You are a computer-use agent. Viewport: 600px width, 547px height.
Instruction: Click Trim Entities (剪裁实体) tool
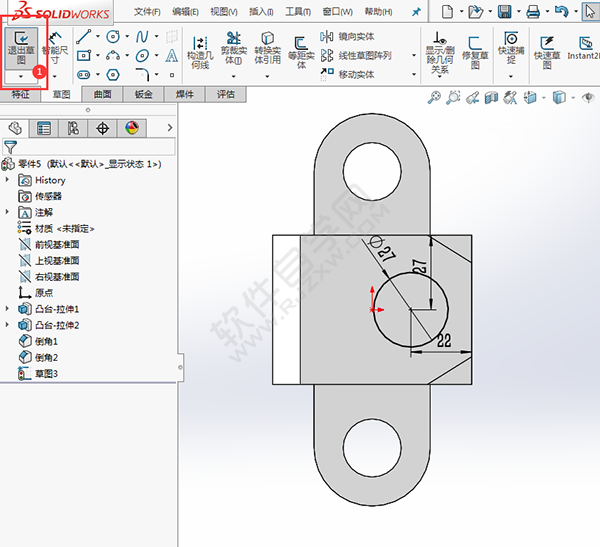(x=233, y=48)
